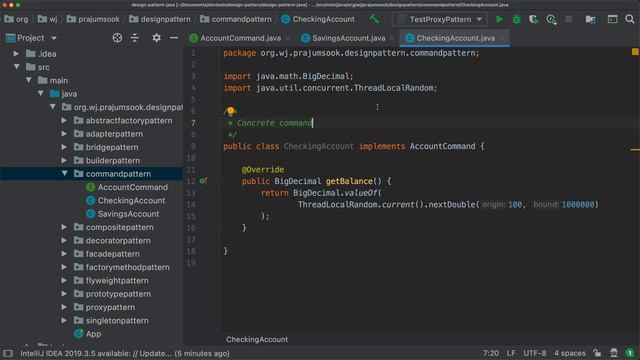This screenshot has height=360, width=640.
Task: Collapse the src folder
Action: pos(17,67)
